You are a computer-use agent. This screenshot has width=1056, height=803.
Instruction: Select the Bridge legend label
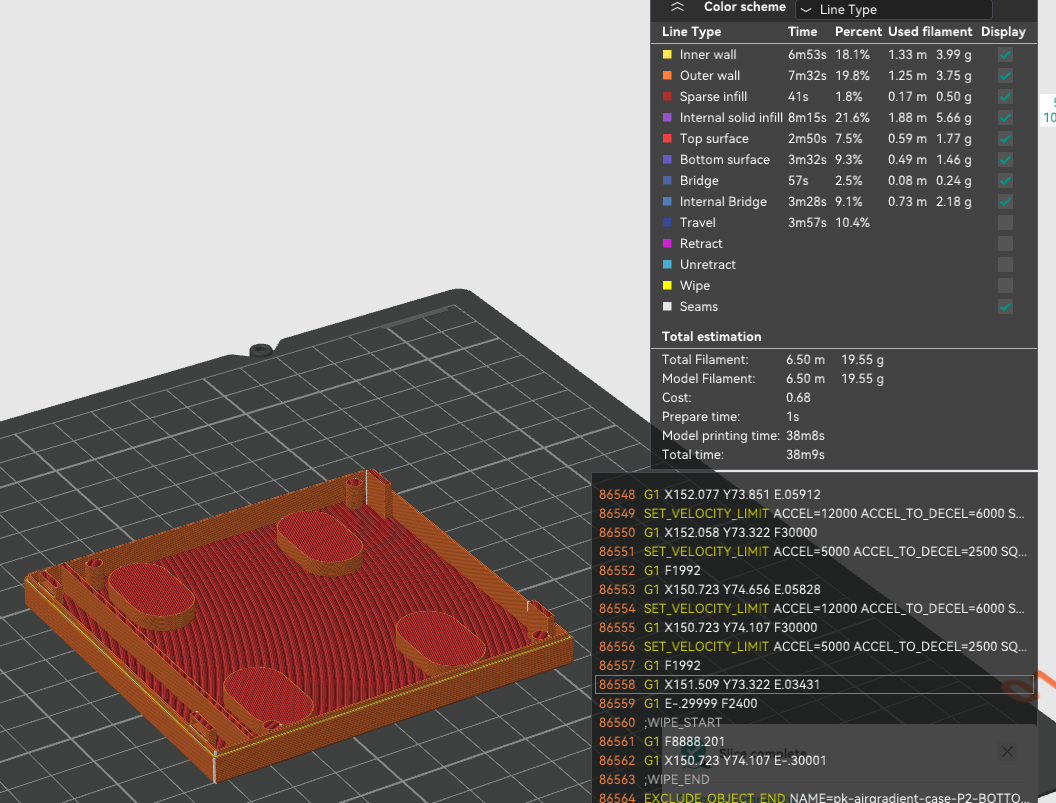coord(699,181)
